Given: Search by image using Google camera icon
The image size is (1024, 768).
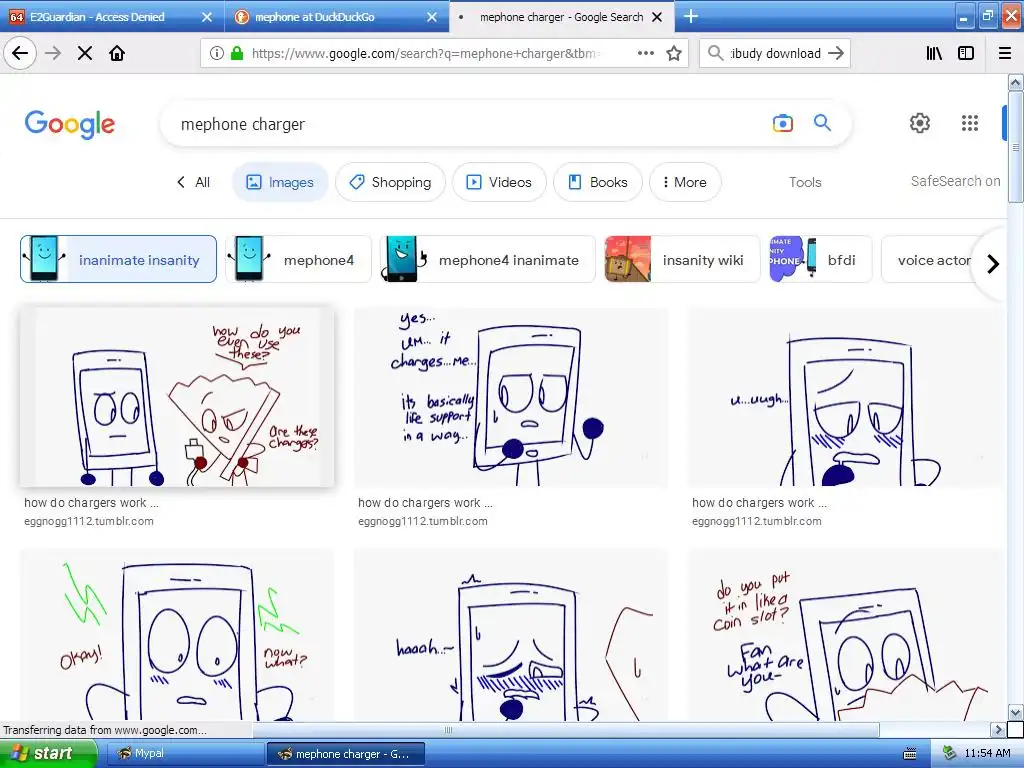Looking at the screenshot, I should (x=782, y=123).
